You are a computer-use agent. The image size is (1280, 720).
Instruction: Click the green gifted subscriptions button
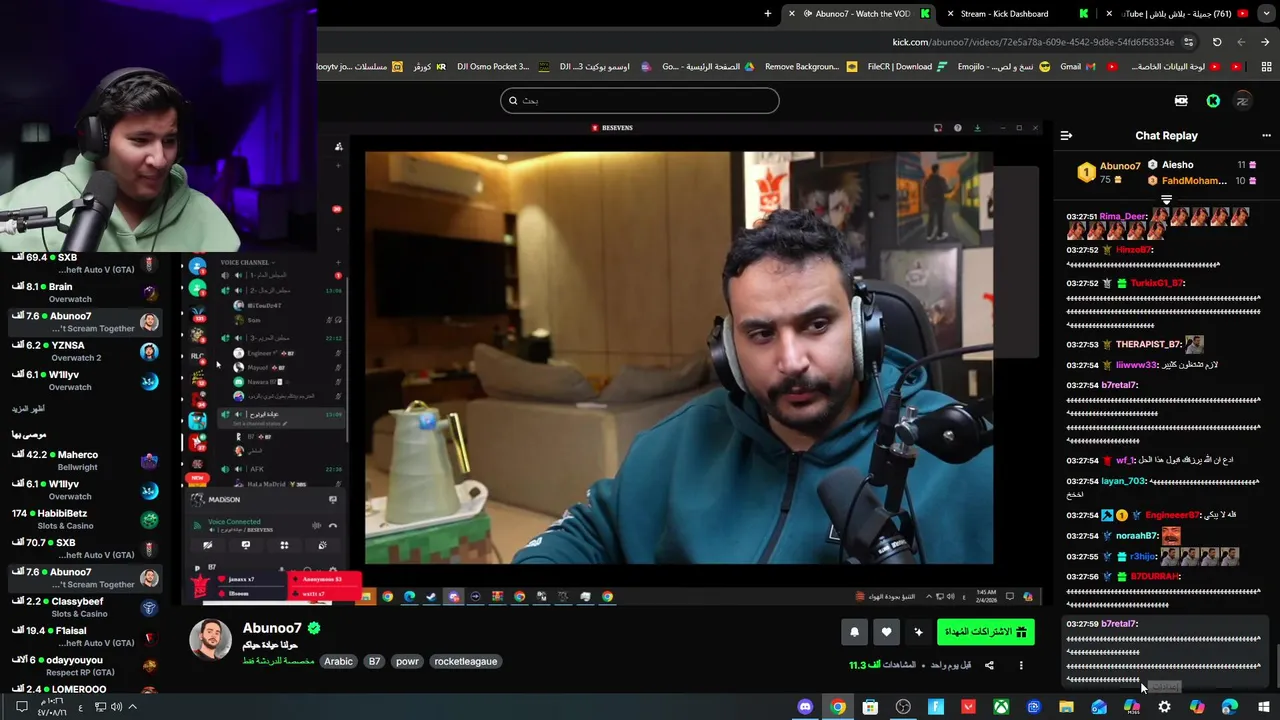point(985,632)
